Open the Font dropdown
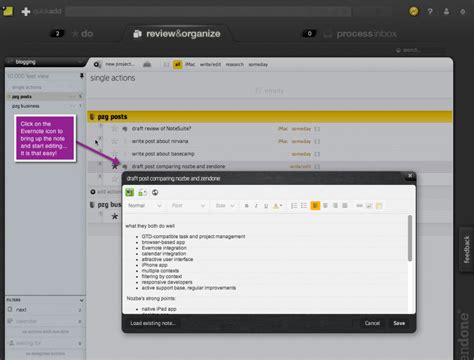This screenshot has height=360, width=474. 188,206
